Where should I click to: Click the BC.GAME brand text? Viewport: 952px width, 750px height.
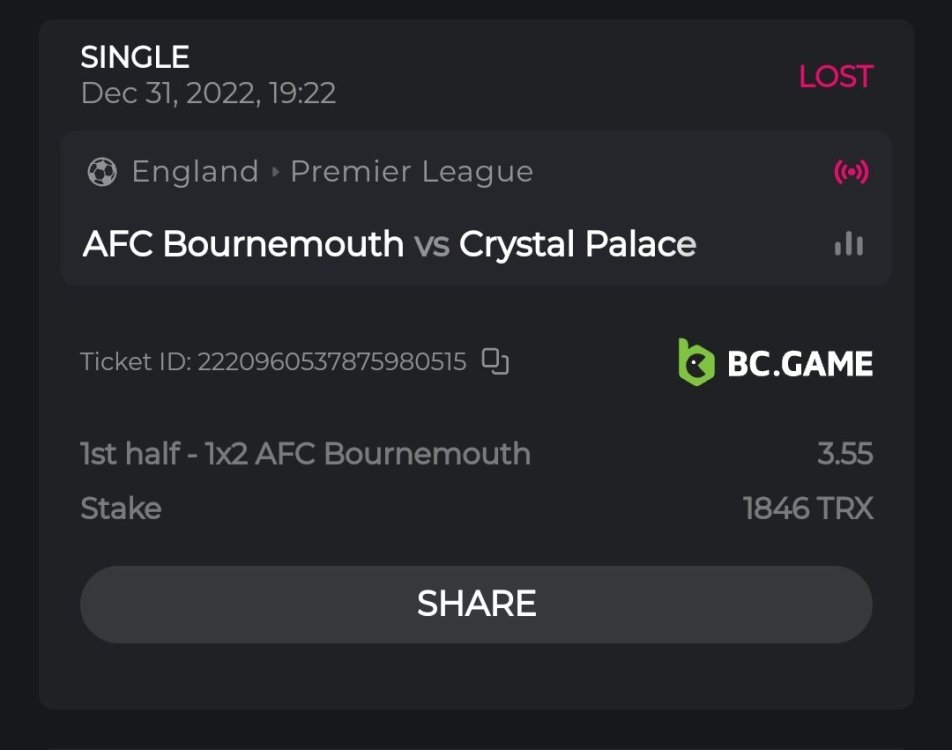[800, 363]
